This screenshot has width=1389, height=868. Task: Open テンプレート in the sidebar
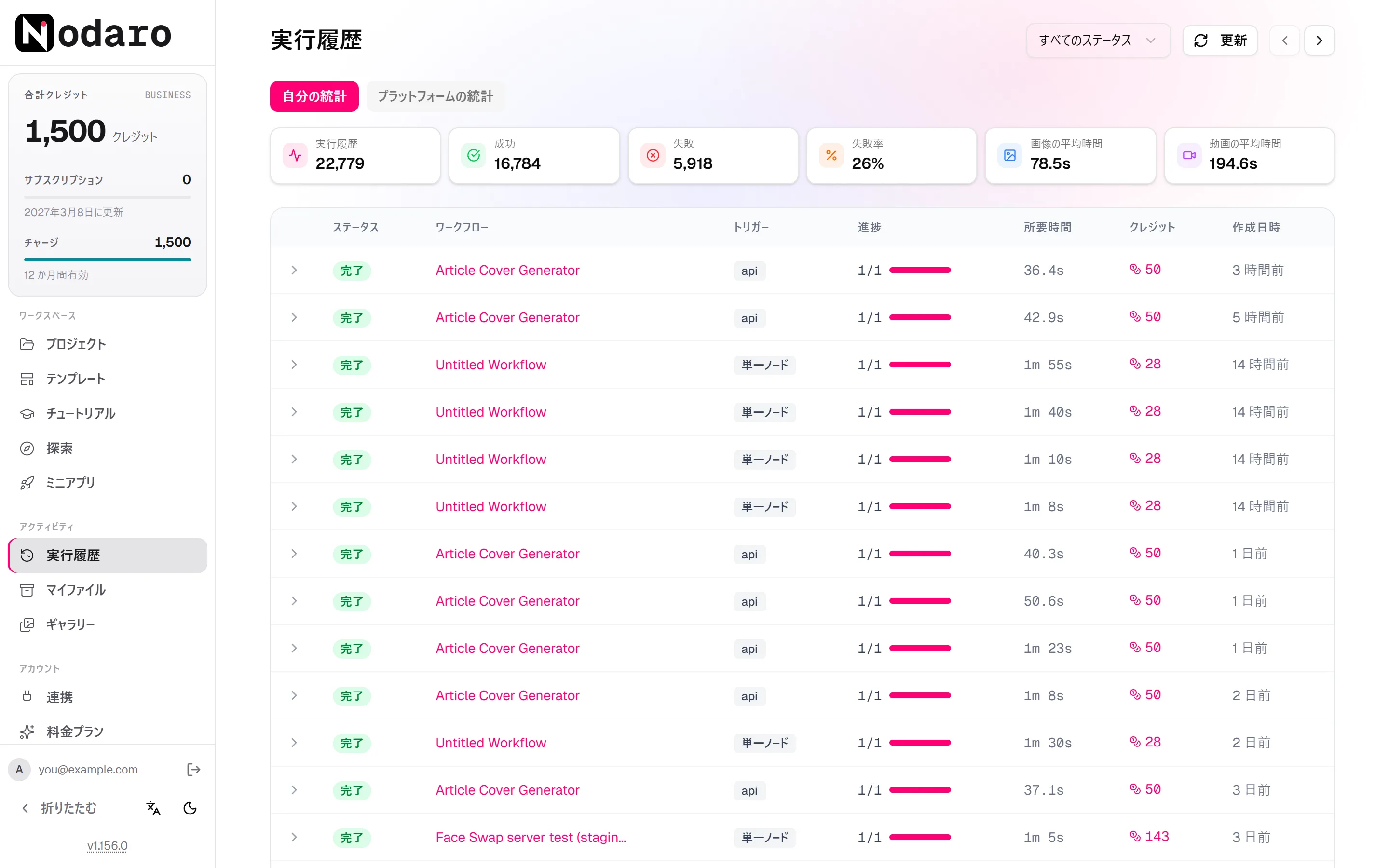108,379
